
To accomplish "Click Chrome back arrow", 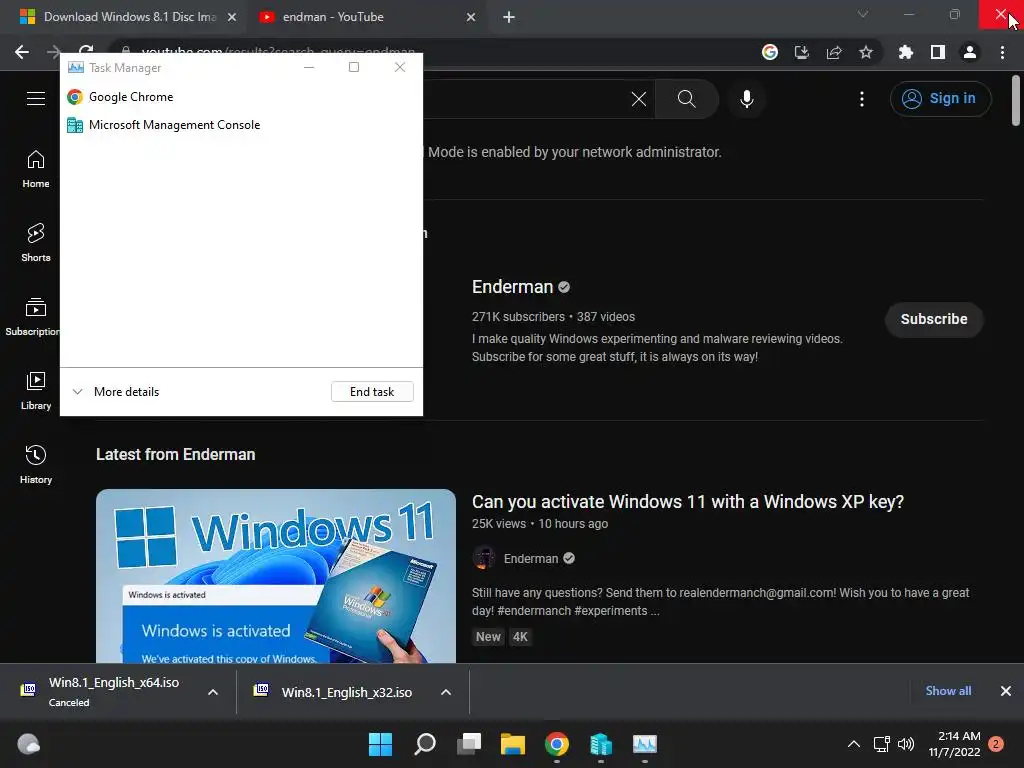I will pyautogui.click(x=22, y=52).
